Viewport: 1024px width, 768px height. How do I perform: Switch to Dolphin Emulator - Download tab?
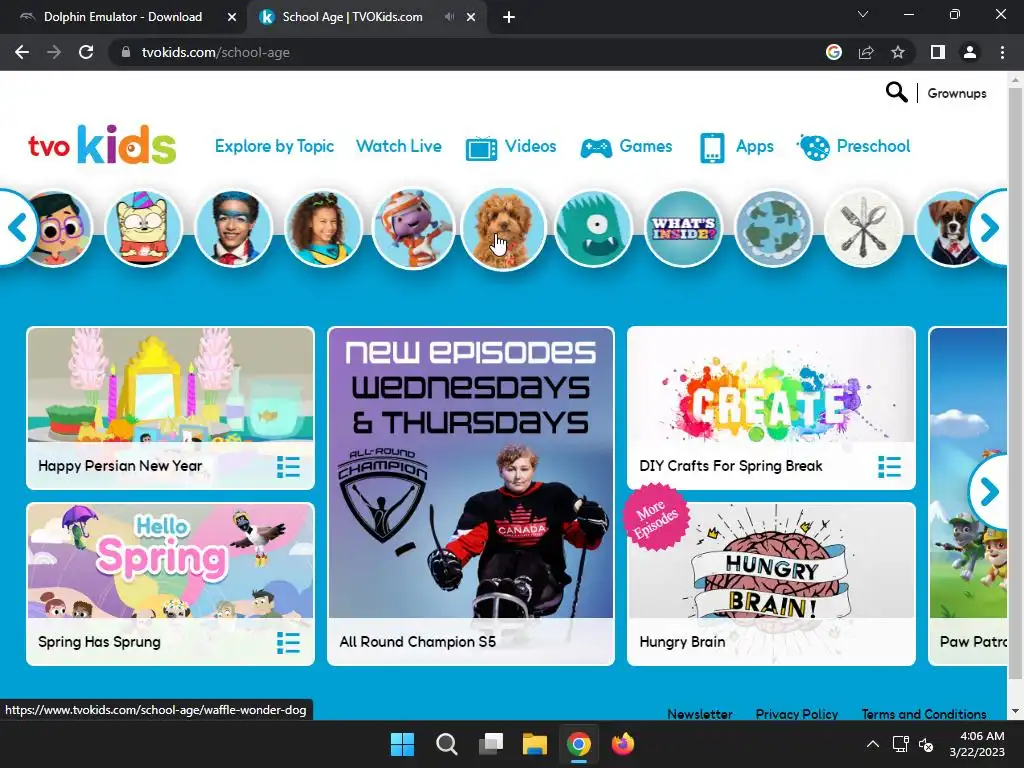click(123, 17)
